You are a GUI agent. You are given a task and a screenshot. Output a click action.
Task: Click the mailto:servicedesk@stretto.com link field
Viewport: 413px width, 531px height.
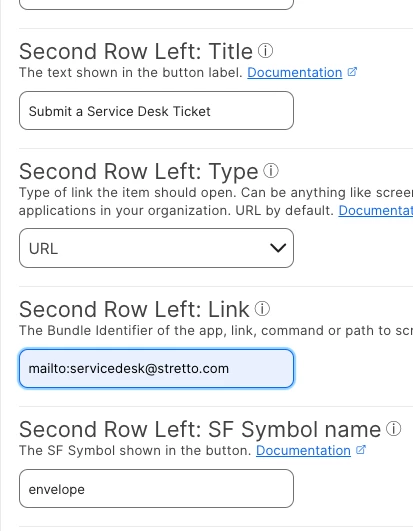(x=156, y=368)
